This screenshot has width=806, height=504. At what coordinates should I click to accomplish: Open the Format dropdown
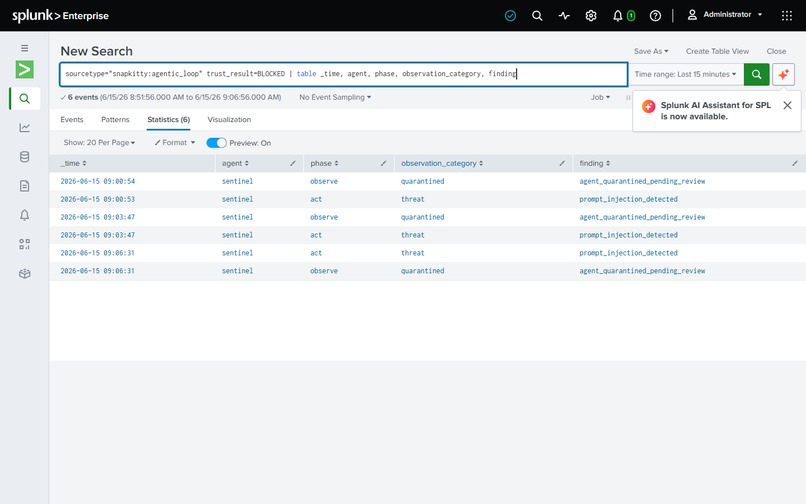[175, 142]
